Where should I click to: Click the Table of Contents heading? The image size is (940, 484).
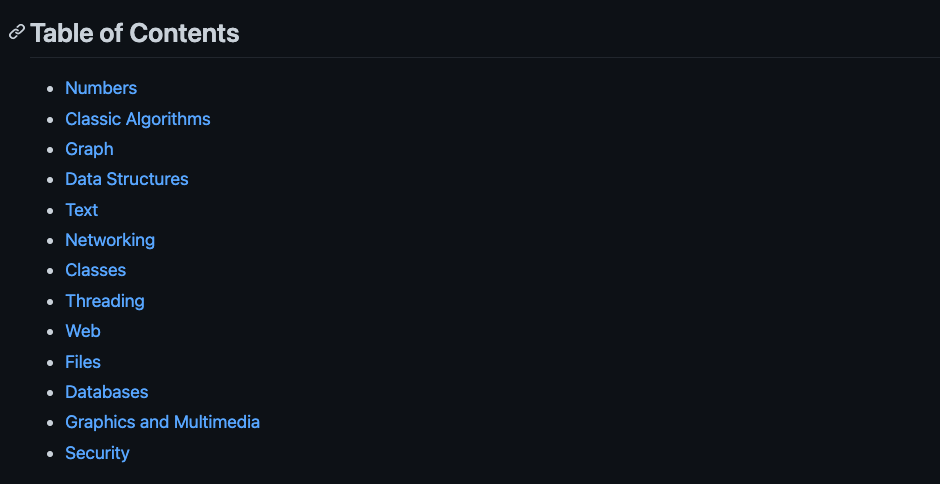tap(134, 33)
